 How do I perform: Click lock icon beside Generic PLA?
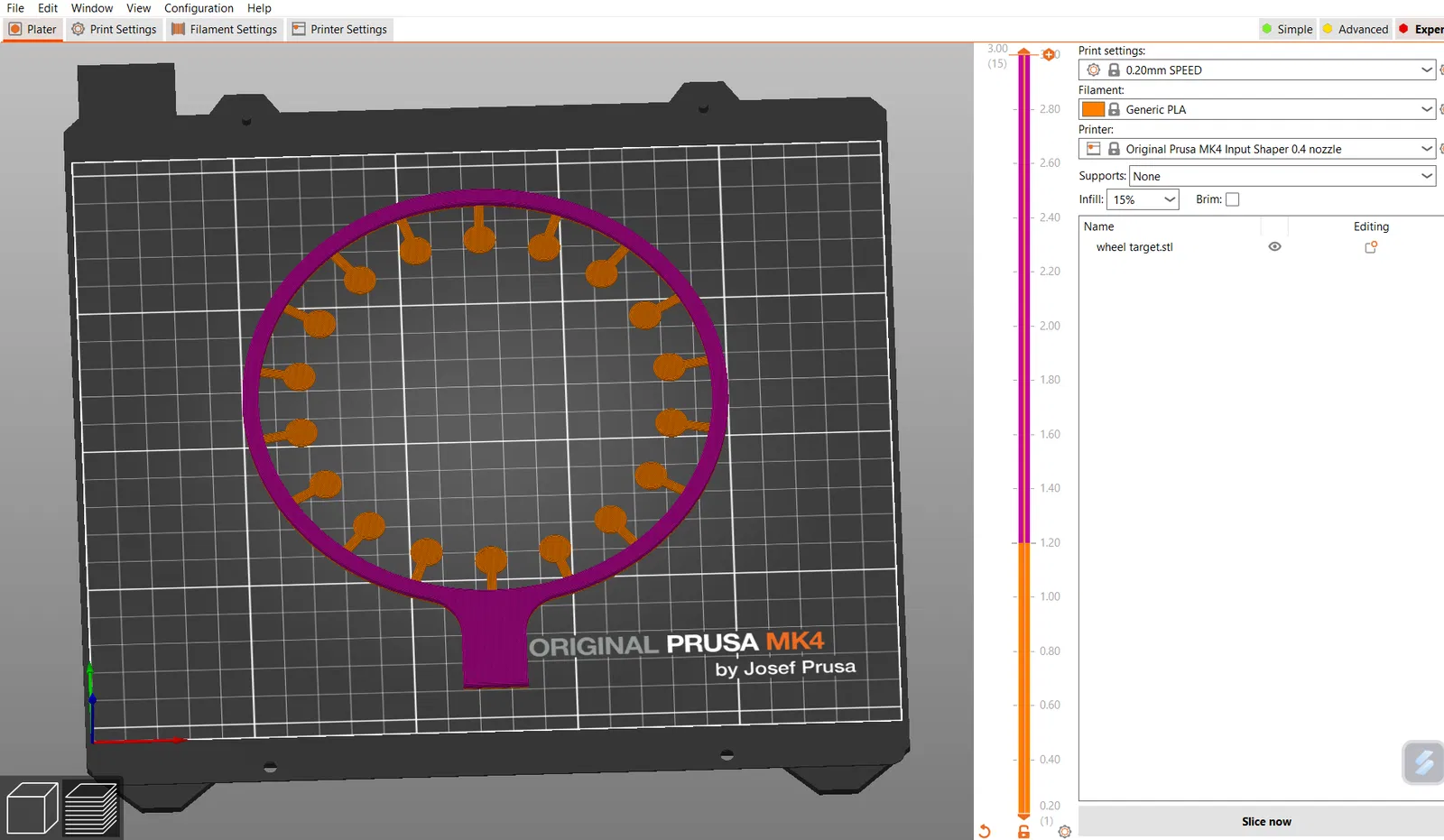[x=1114, y=109]
